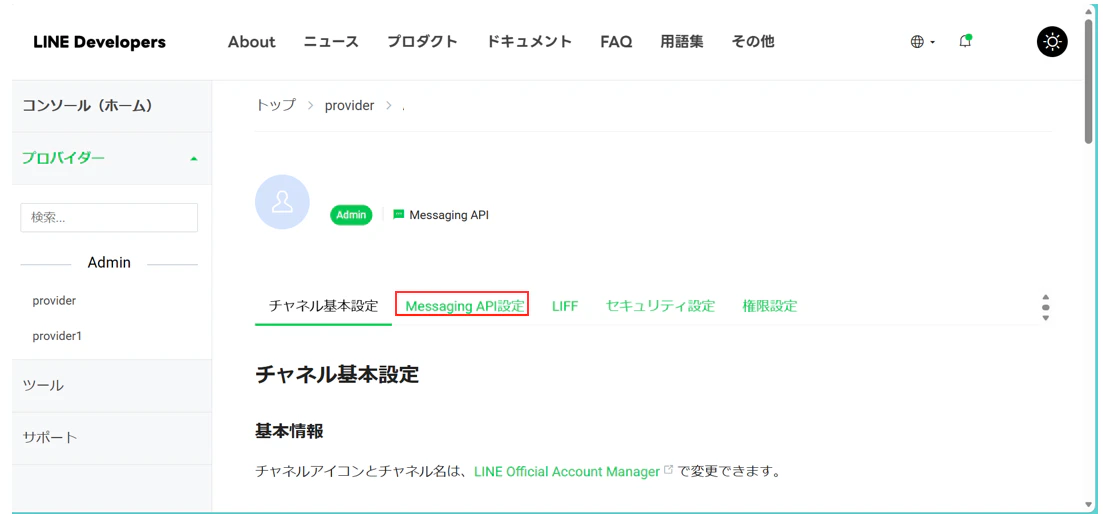The height and width of the screenshot is (514, 1103).
Task: Collapse the プロバイダー sidebar section
Action: (112, 158)
